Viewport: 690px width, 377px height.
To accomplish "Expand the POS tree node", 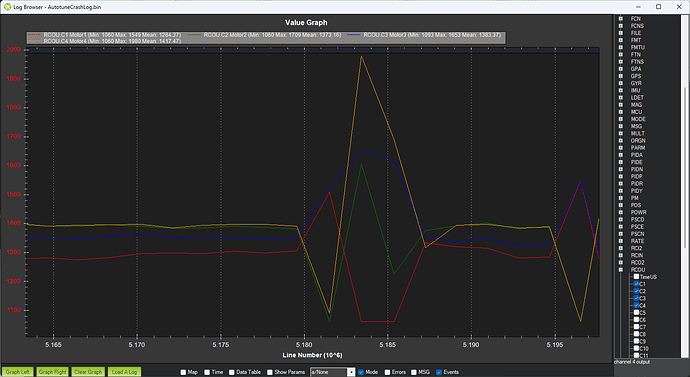I will 620,205.
